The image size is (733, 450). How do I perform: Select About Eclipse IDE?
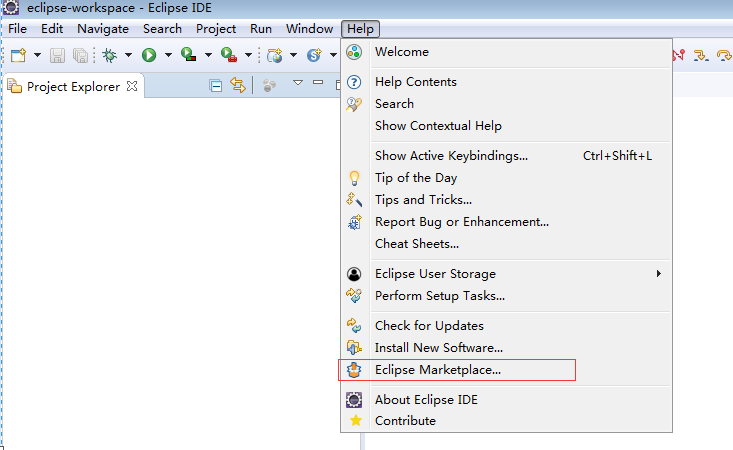506,400
